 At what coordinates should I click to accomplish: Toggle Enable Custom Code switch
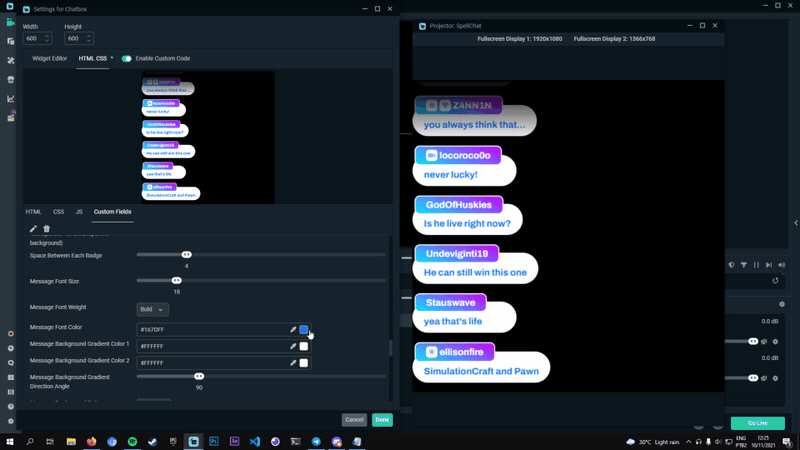[x=127, y=59]
